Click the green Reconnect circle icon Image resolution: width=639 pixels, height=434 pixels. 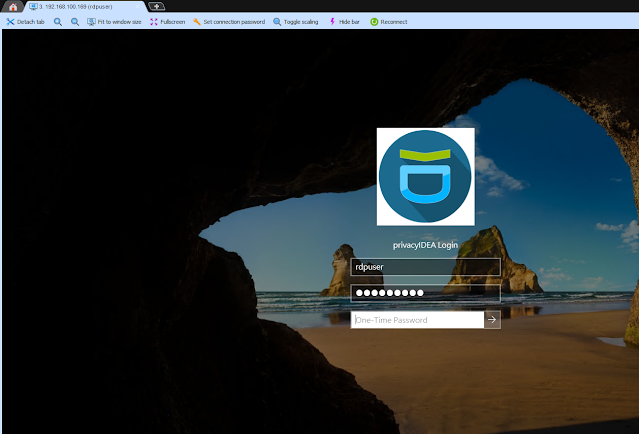(x=374, y=22)
